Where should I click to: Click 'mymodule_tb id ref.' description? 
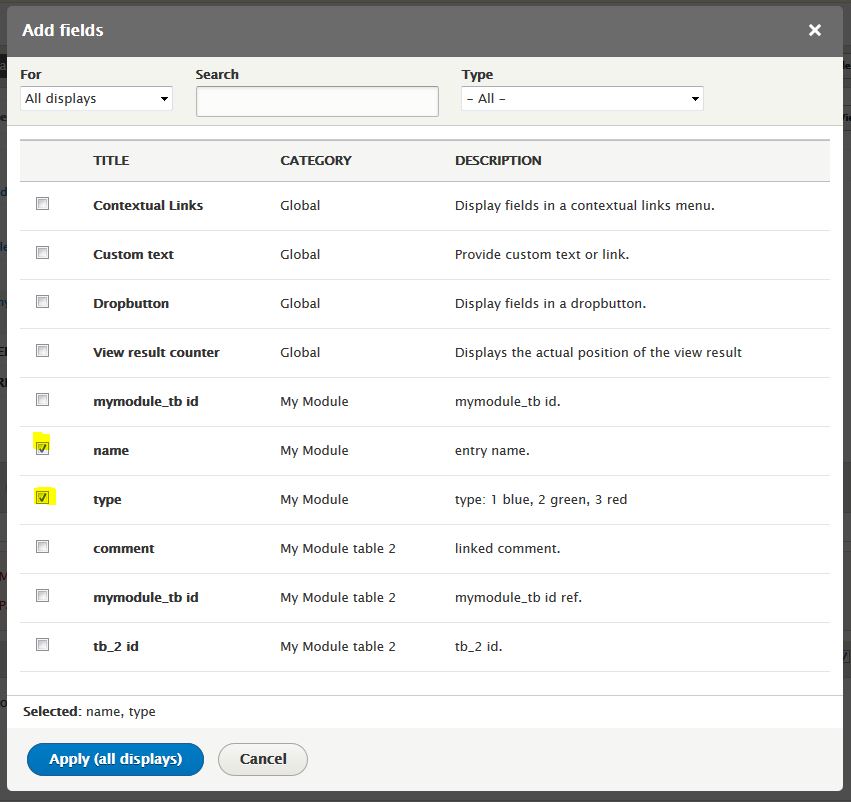coord(518,597)
